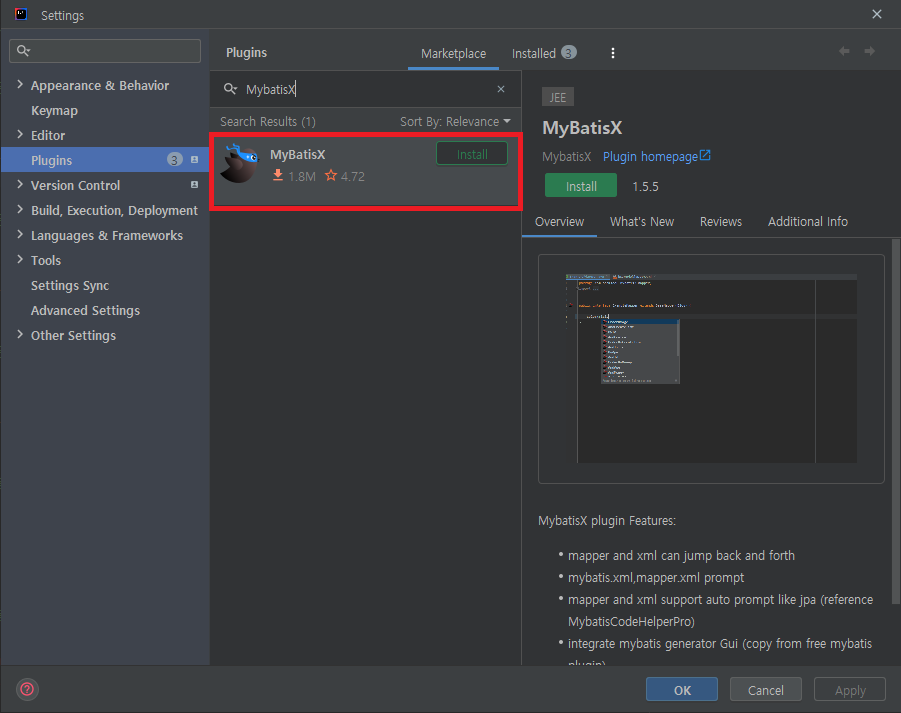Switch to the Installed tab

click(x=544, y=53)
